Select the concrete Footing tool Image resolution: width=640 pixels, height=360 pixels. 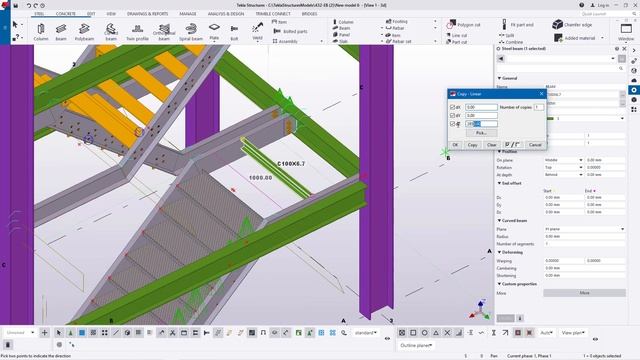pos(397,21)
